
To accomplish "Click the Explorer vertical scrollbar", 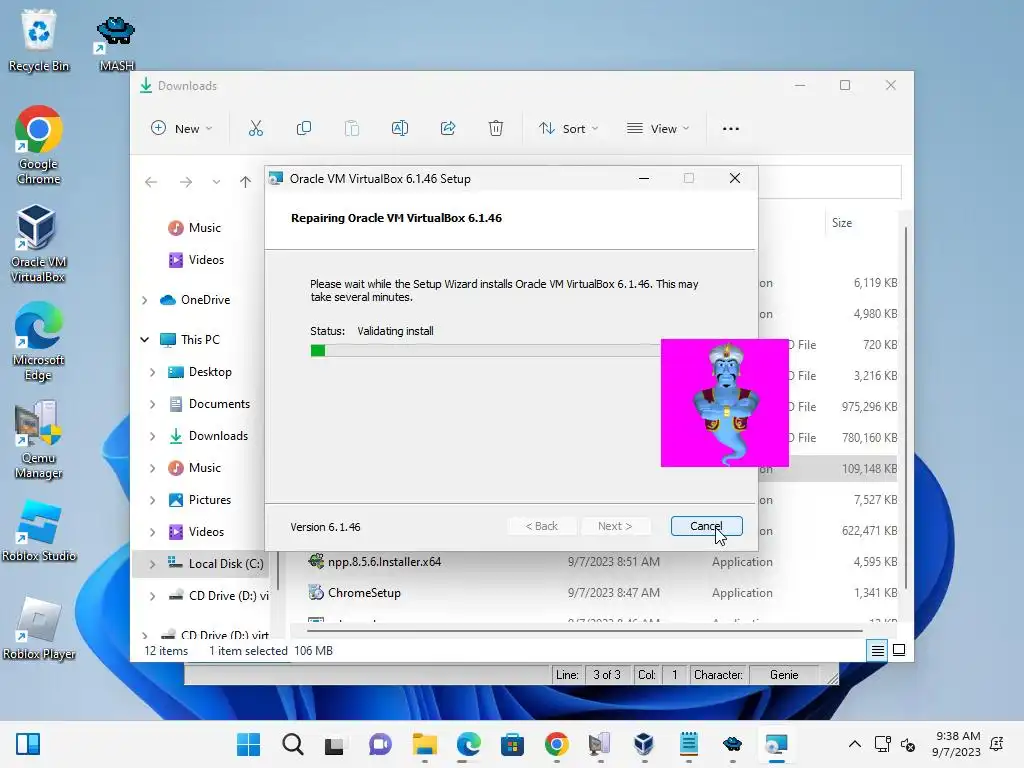I will click(906, 408).
